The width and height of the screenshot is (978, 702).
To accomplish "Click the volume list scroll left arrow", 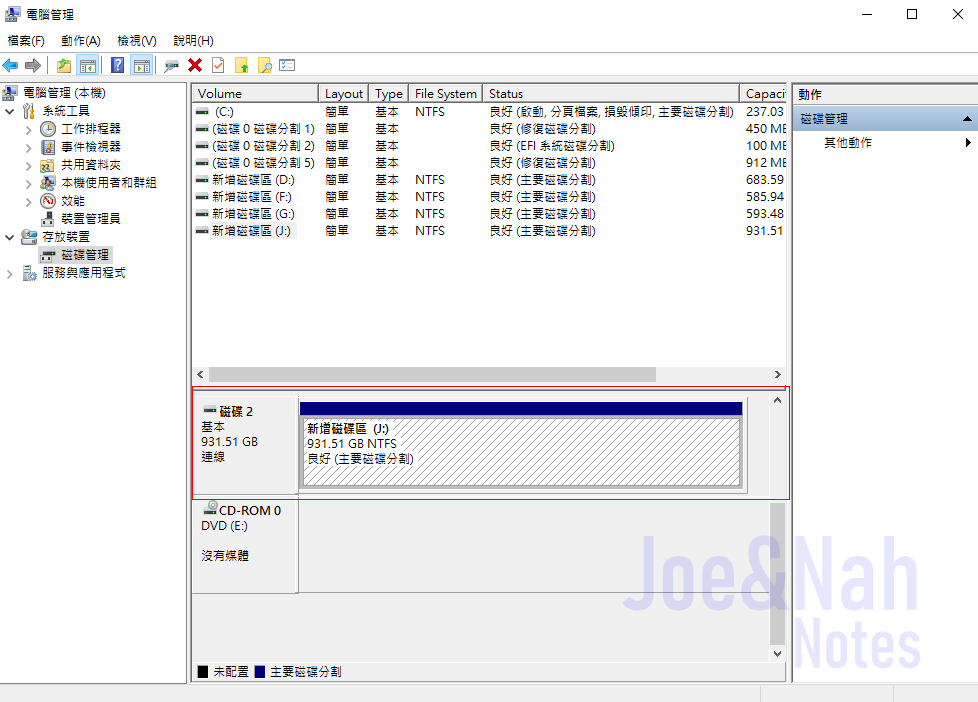I will 200,374.
